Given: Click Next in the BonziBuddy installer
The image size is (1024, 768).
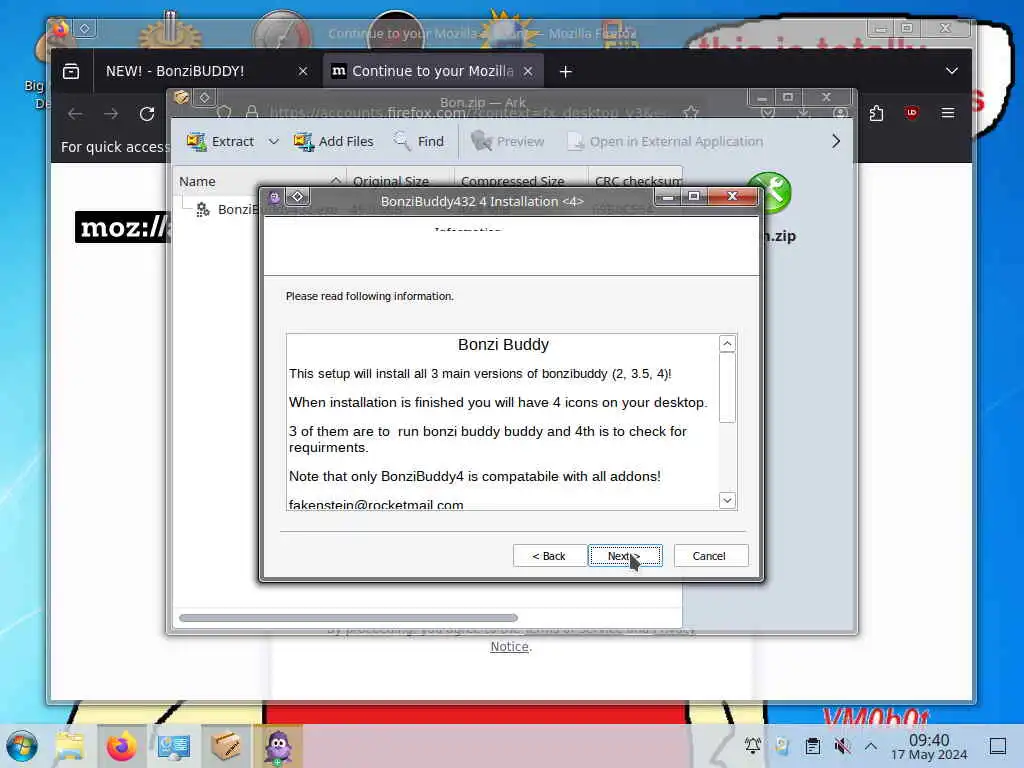Looking at the screenshot, I should tap(625, 556).
